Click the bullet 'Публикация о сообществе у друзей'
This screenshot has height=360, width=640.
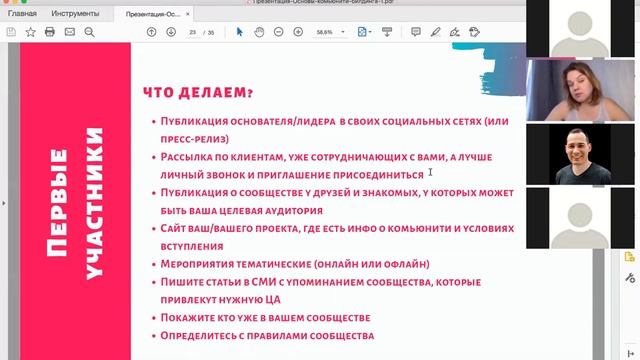(337, 202)
